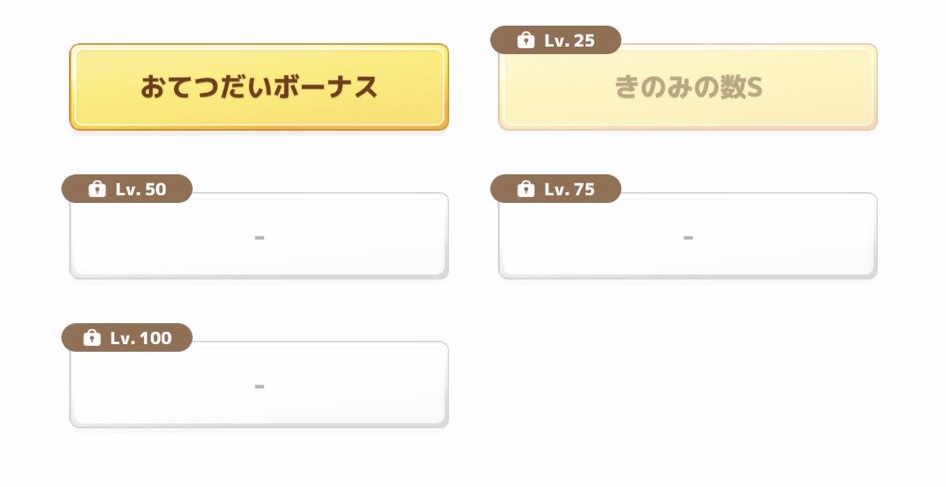Select the おてつだいボーナス sub-skill button
Image resolution: width=946 pixels, height=487 pixels.
259,87
